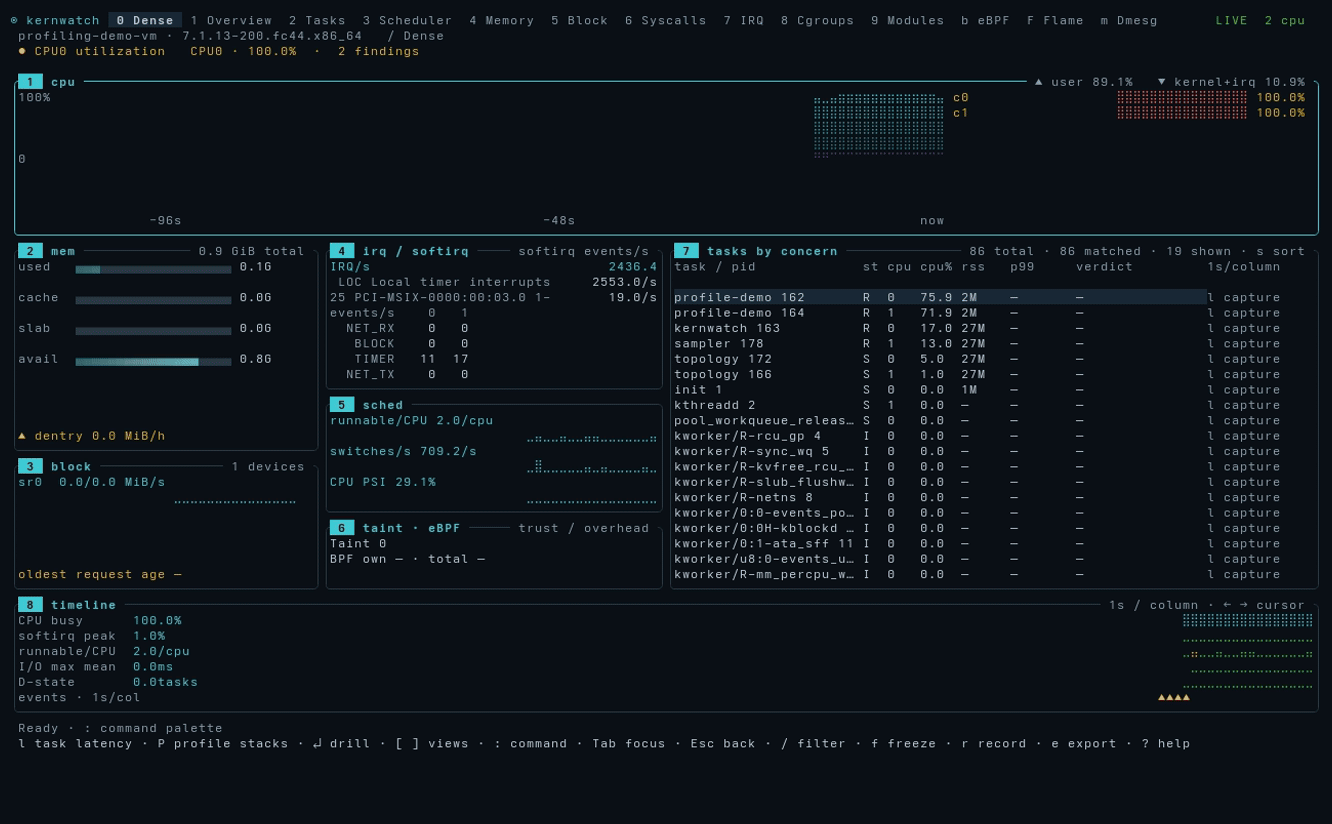Click the user 89.1% up-triangle indicator
Screen dimensions: 1332x824
[x=1039, y=82]
